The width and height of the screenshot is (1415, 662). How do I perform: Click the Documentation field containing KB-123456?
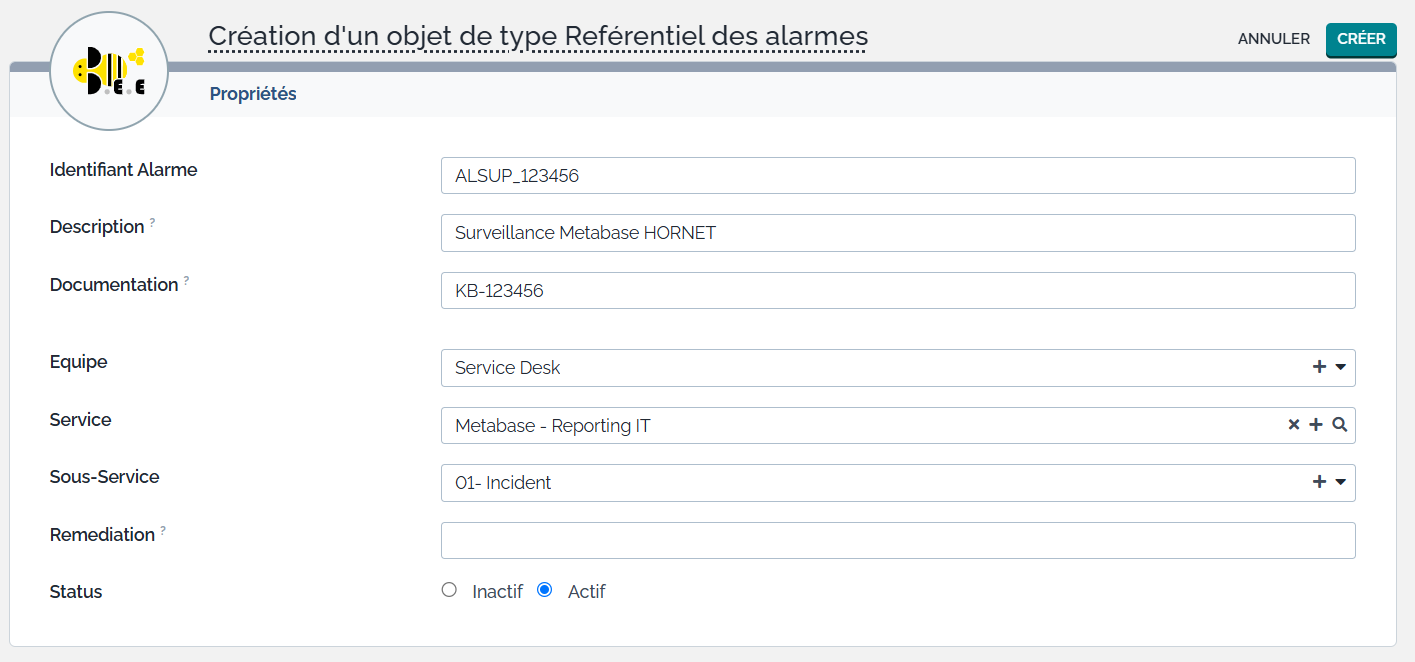pyautogui.click(x=898, y=291)
